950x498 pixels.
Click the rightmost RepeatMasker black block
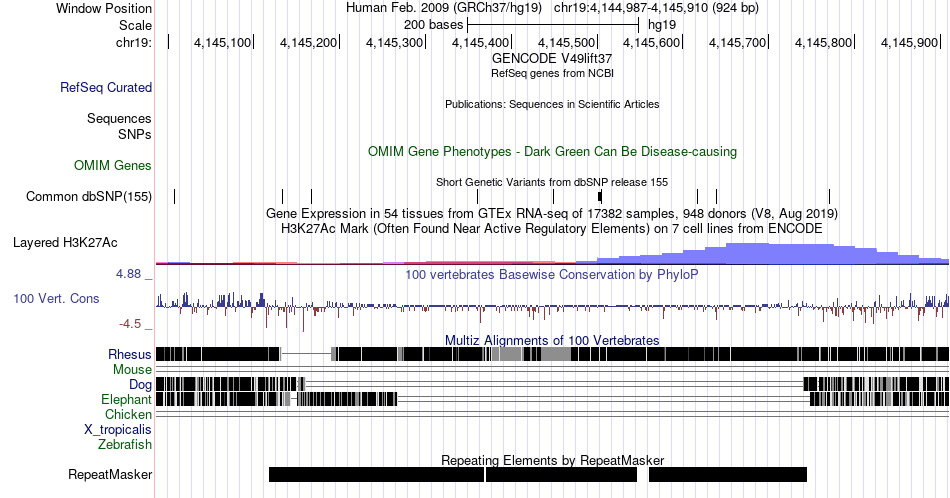pos(728,474)
